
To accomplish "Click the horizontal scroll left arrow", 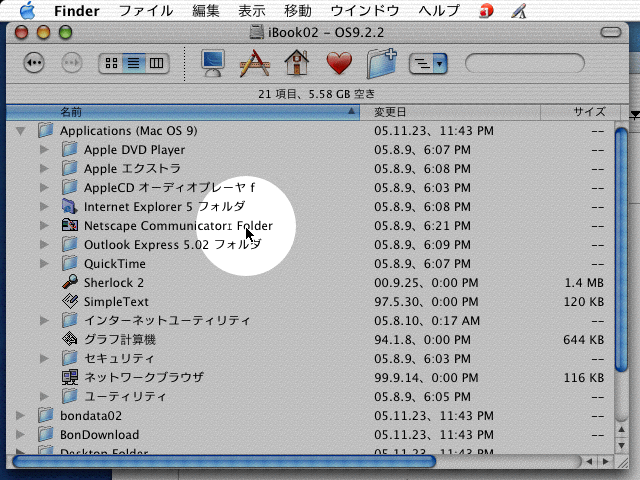I will [x=589, y=462].
